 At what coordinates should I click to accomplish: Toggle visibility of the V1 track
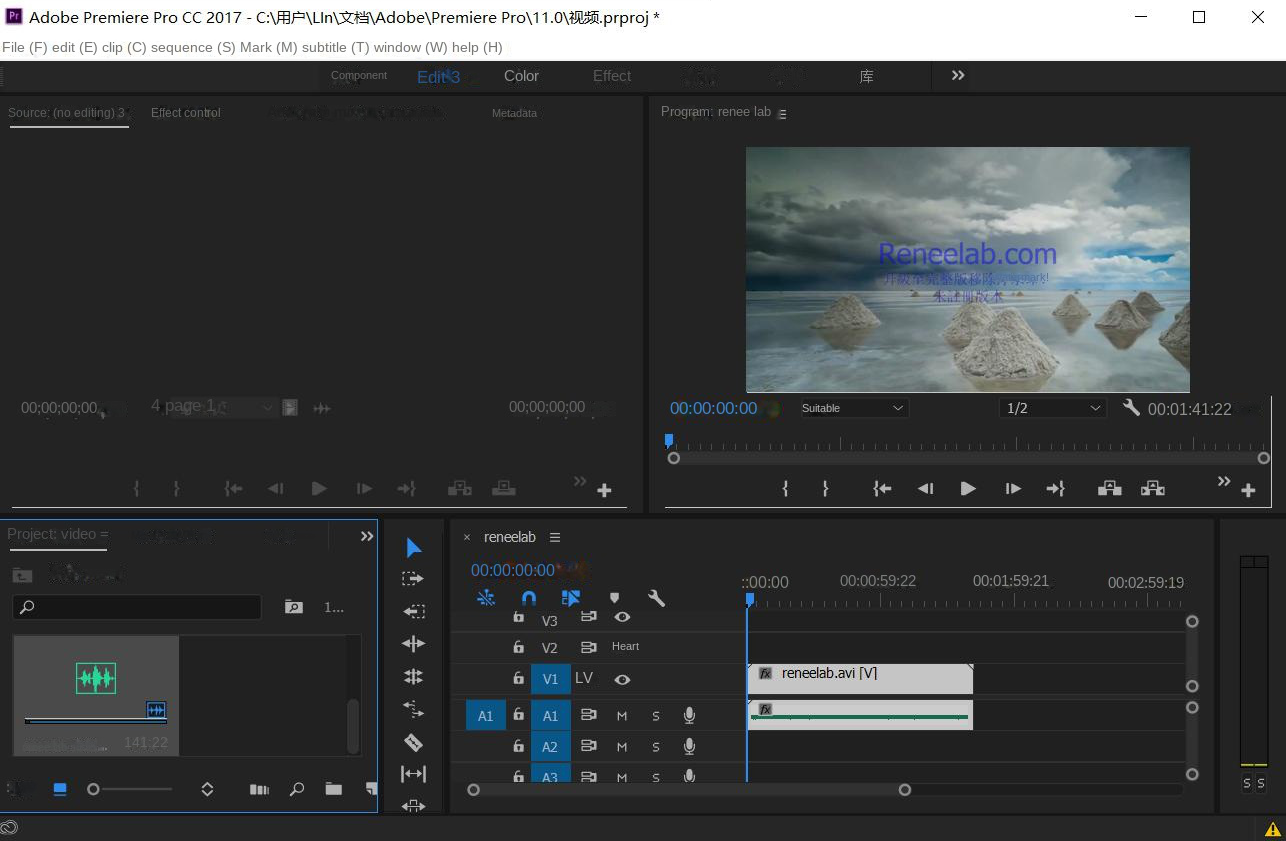[x=622, y=678]
